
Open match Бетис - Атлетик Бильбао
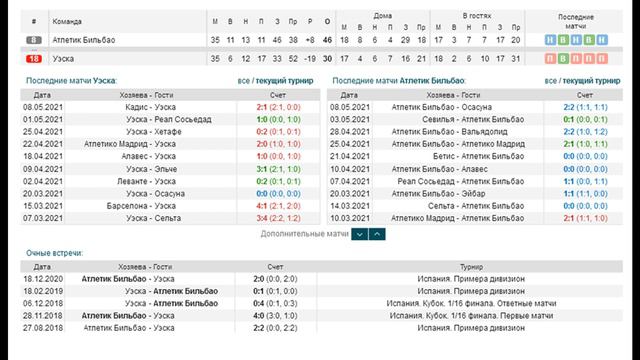tap(478, 156)
